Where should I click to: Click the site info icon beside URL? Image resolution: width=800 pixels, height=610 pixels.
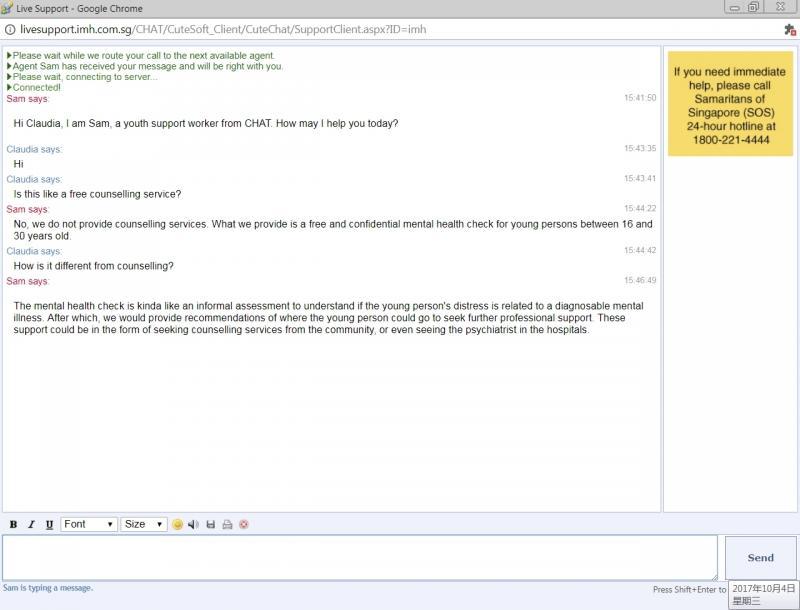(9, 29)
